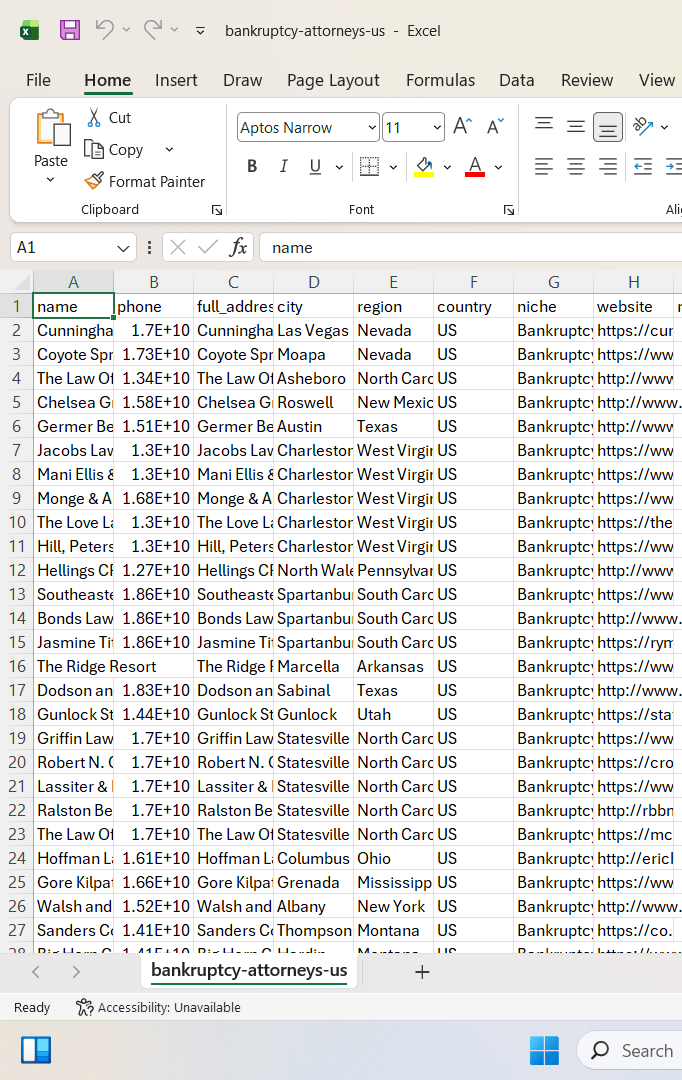Expand the Copy options arrow
Viewport: 682px width, 1080px height.
click(169, 149)
